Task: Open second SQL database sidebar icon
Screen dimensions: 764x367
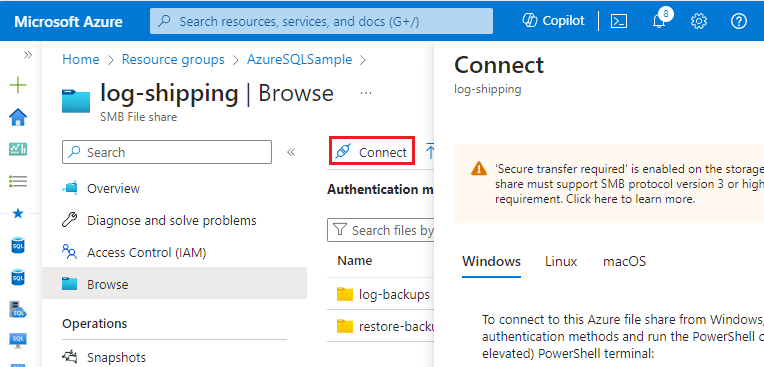Action: (18, 278)
